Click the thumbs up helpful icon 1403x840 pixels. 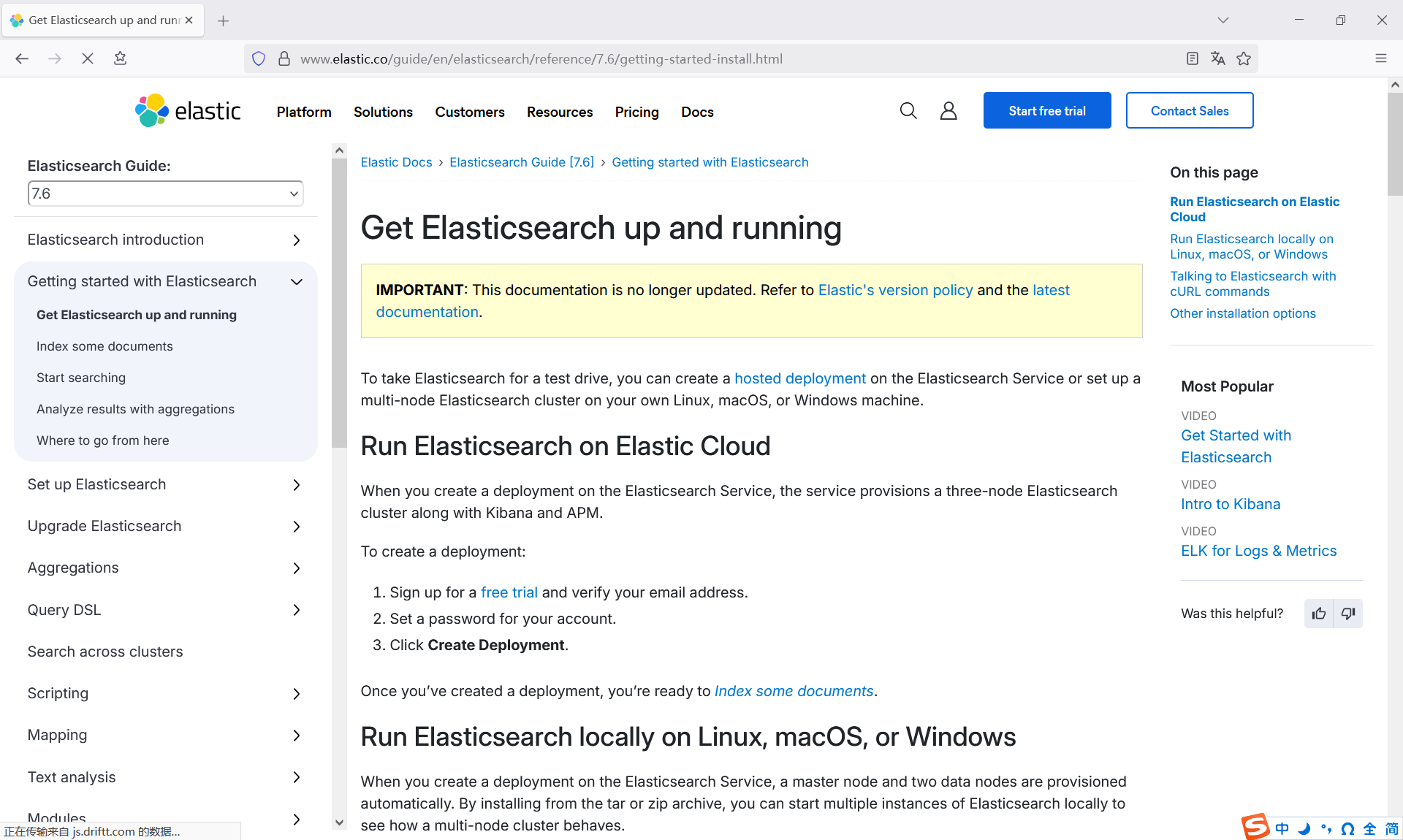pos(1319,614)
